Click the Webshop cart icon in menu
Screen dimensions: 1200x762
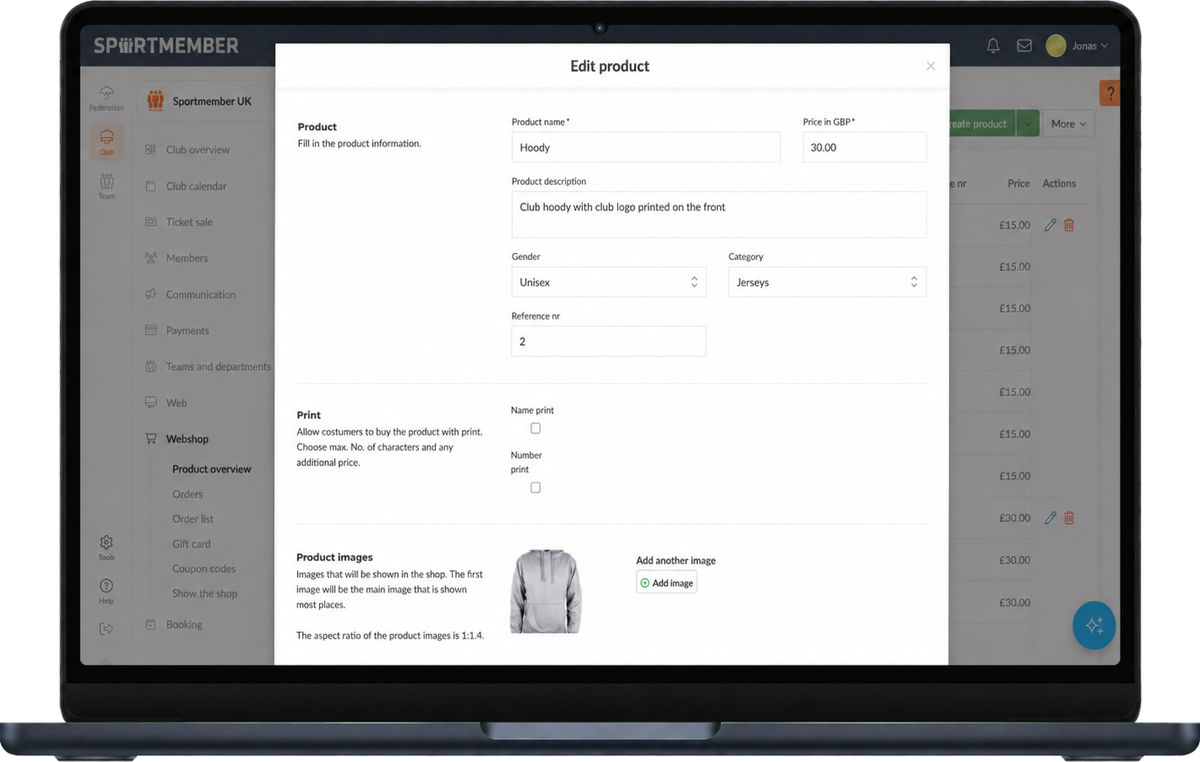click(151, 439)
